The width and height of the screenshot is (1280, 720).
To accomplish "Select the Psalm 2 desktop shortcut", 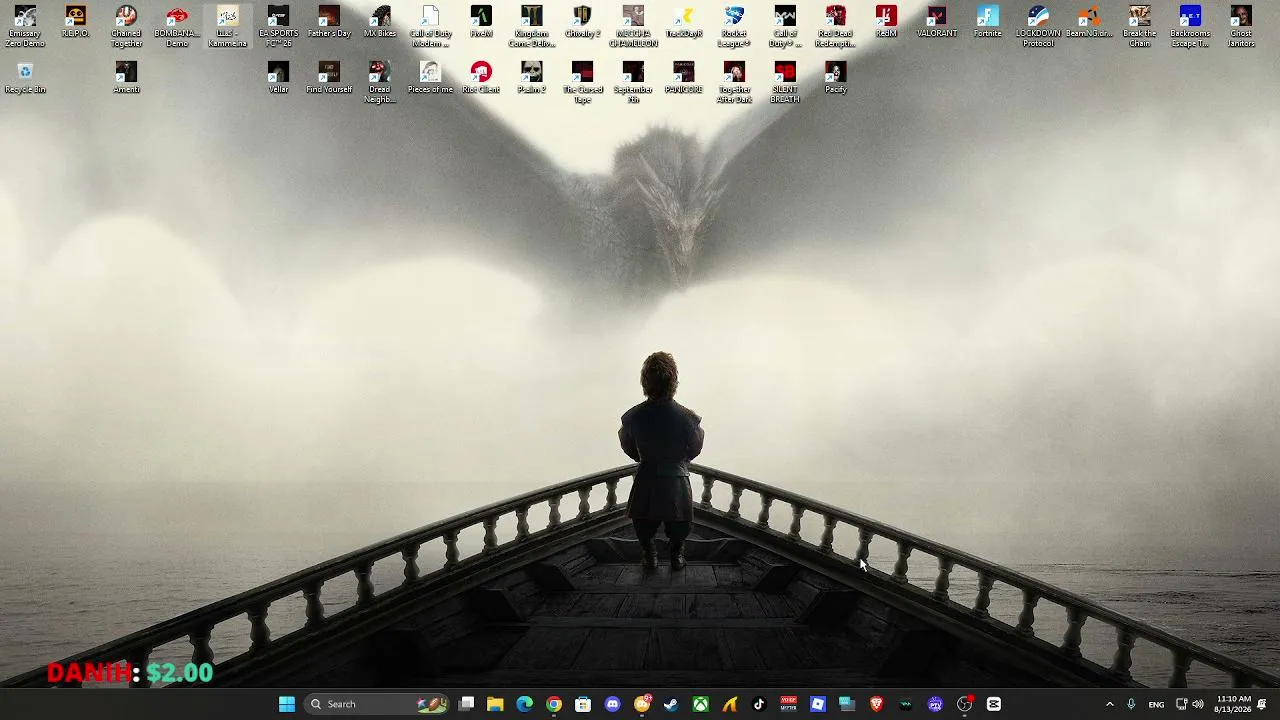I will (x=532, y=78).
